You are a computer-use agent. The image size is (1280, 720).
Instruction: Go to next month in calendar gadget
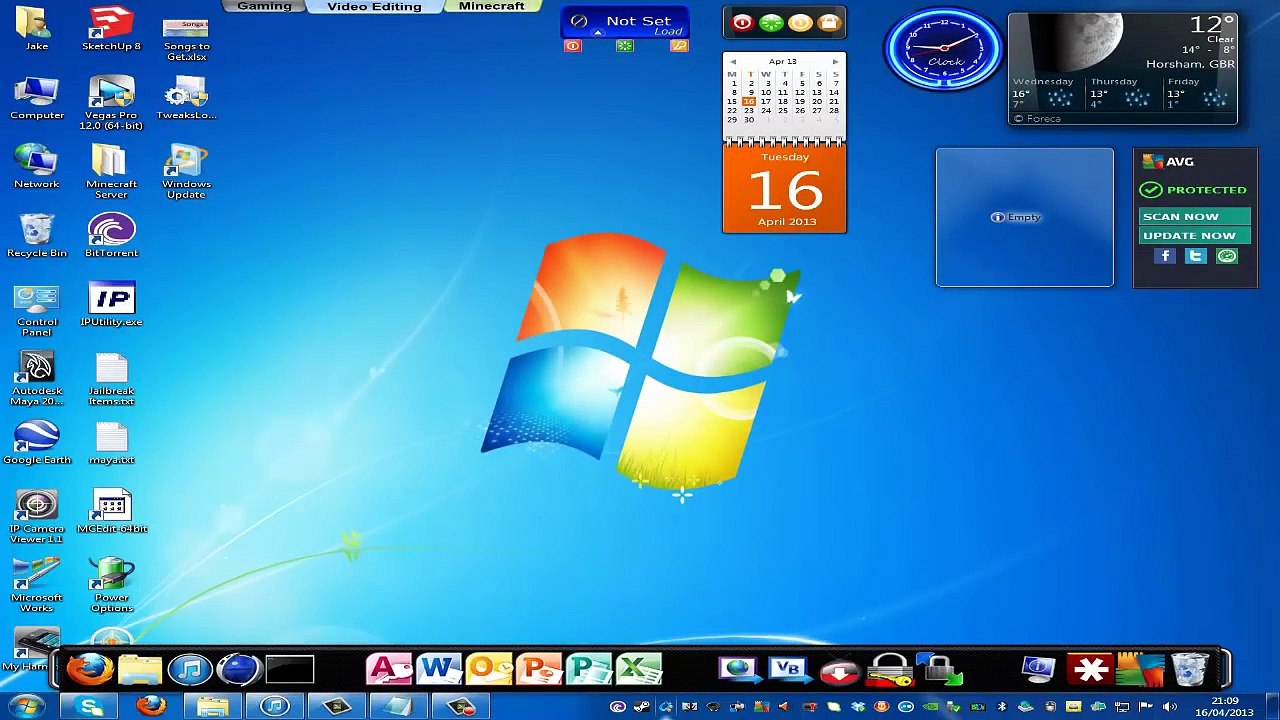(835, 62)
